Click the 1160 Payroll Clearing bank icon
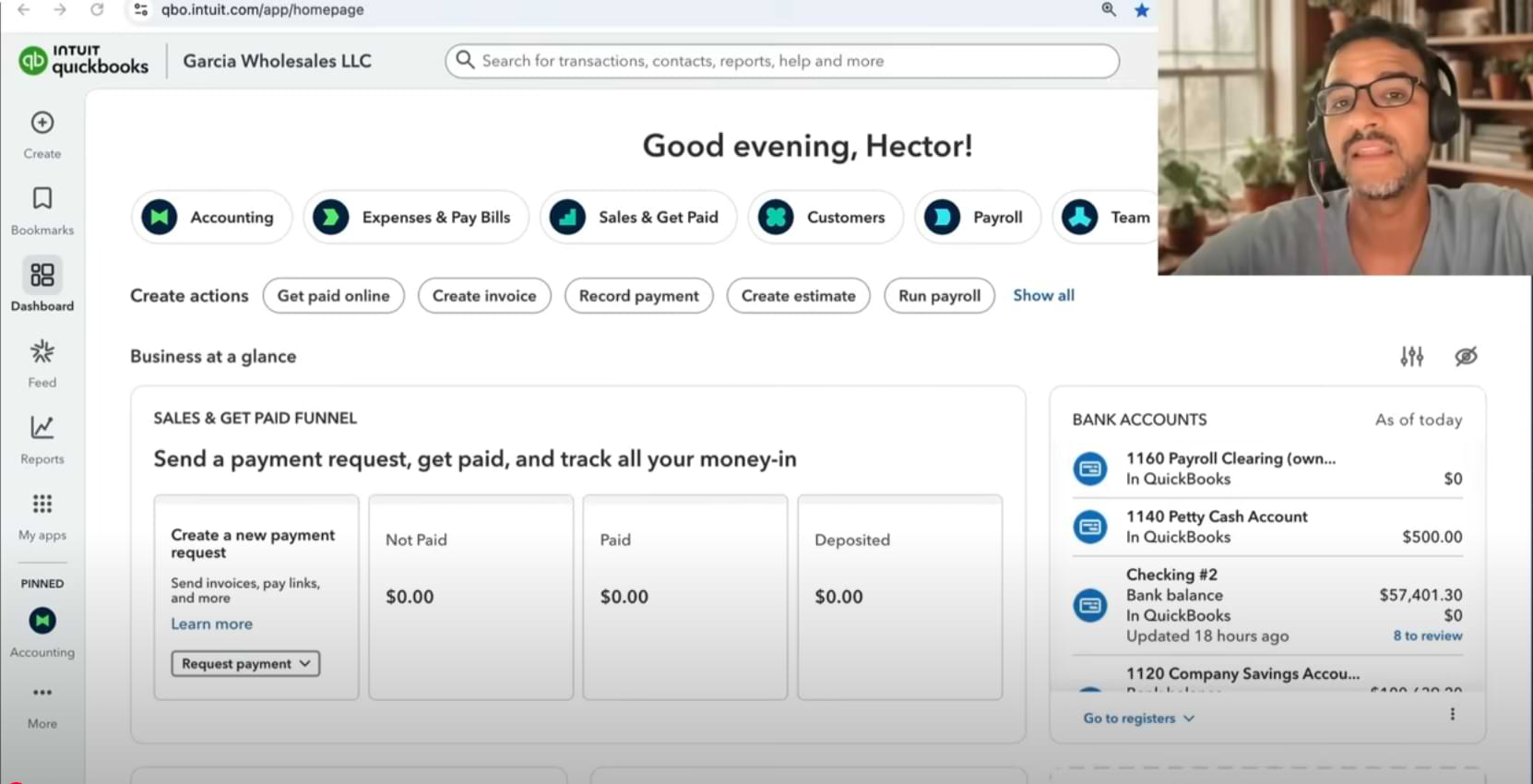Screen dimensions: 1533x784 (1090, 469)
